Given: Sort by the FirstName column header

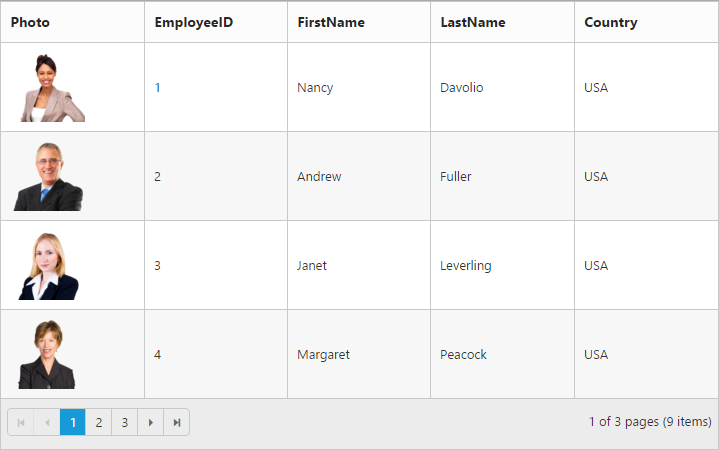Looking at the screenshot, I should coord(359,22).
